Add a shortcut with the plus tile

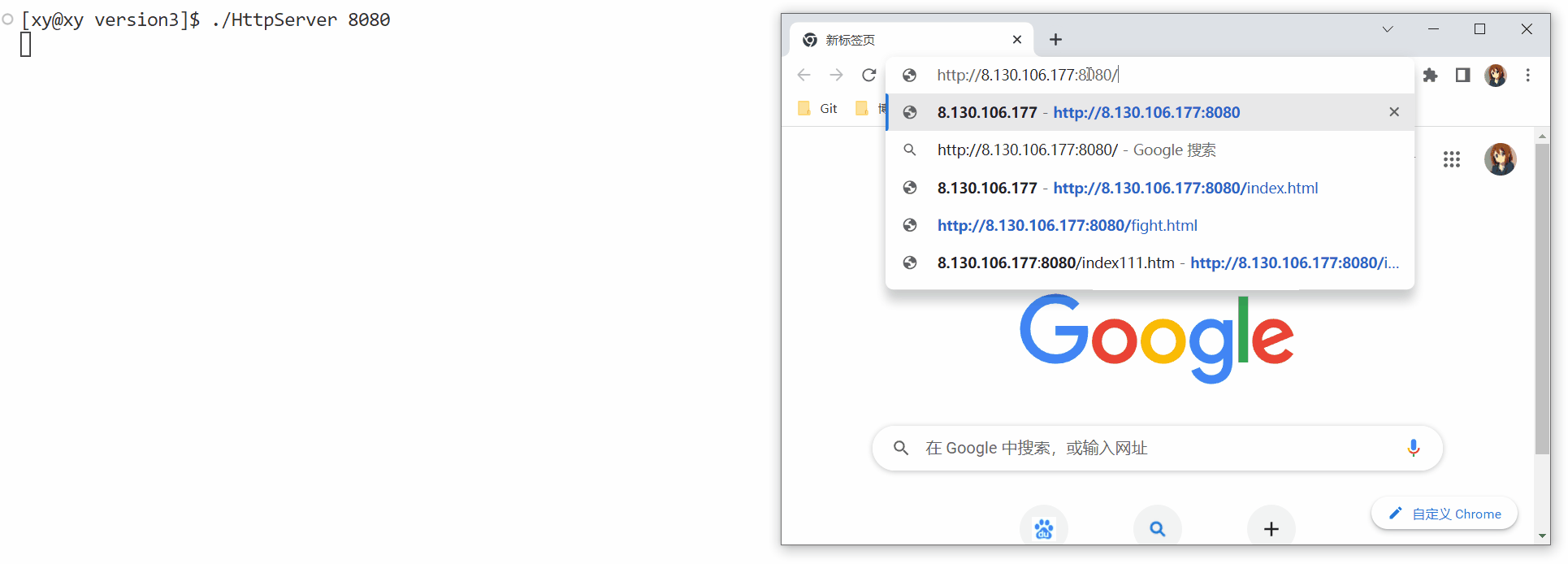tap(1271, 529)
